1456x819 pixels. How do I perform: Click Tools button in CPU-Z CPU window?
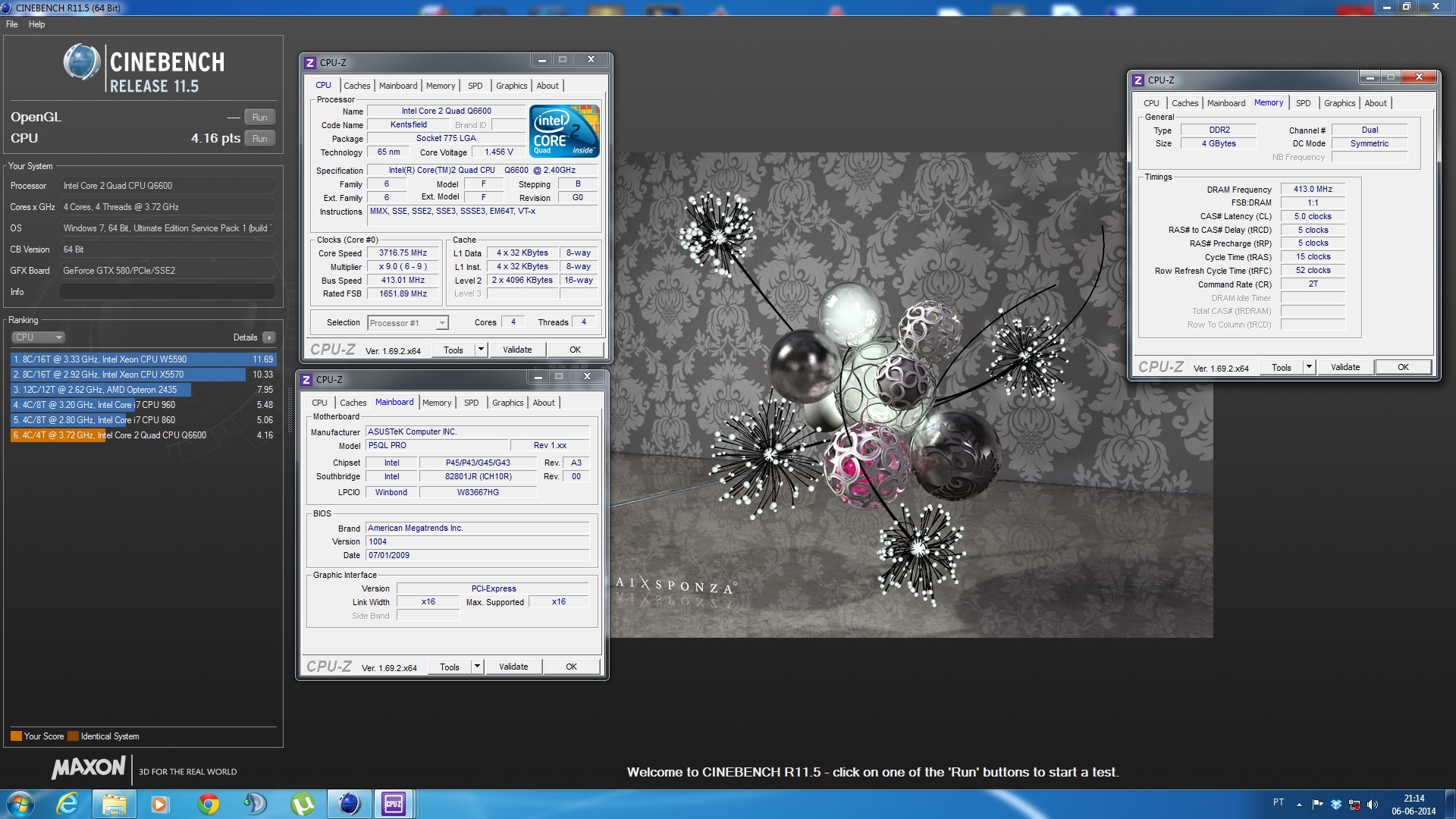(x=453, y=350)
